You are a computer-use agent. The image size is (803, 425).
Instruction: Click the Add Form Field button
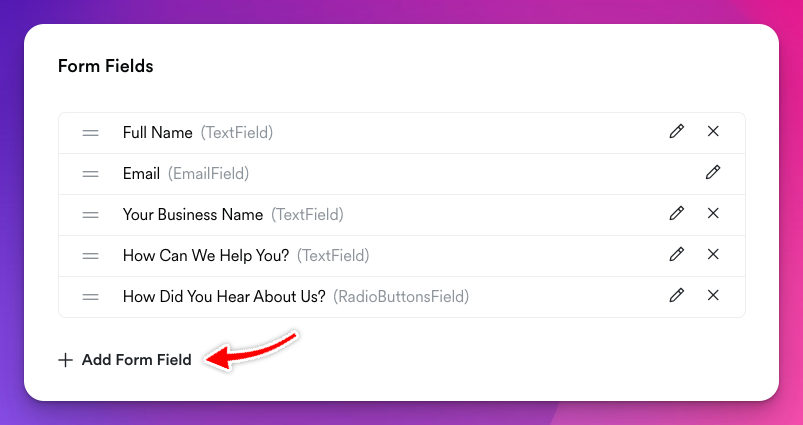[x=125, y=360]
